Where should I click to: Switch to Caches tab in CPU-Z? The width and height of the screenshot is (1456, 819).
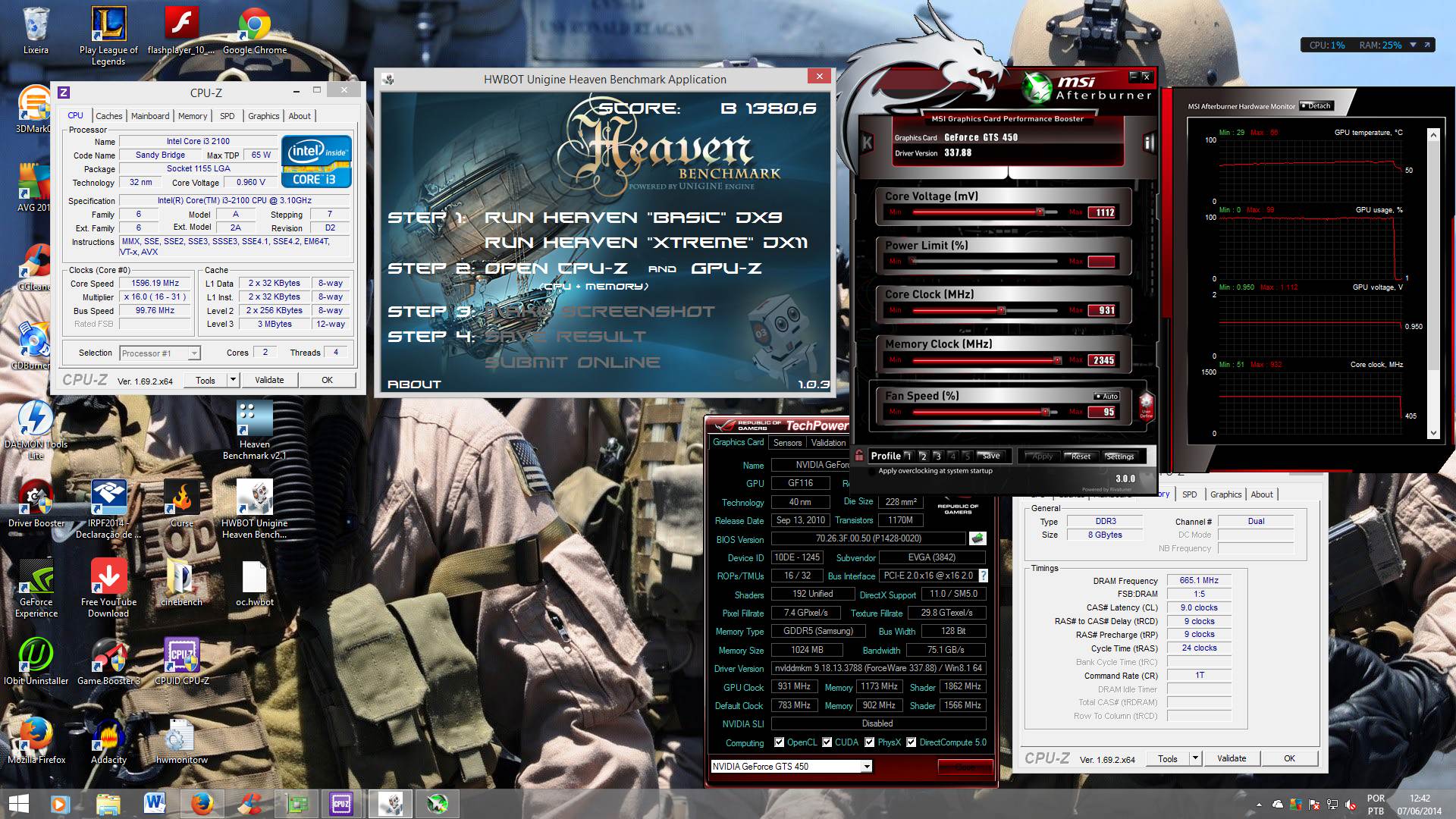pyautogui.click(x=108, y=116)
